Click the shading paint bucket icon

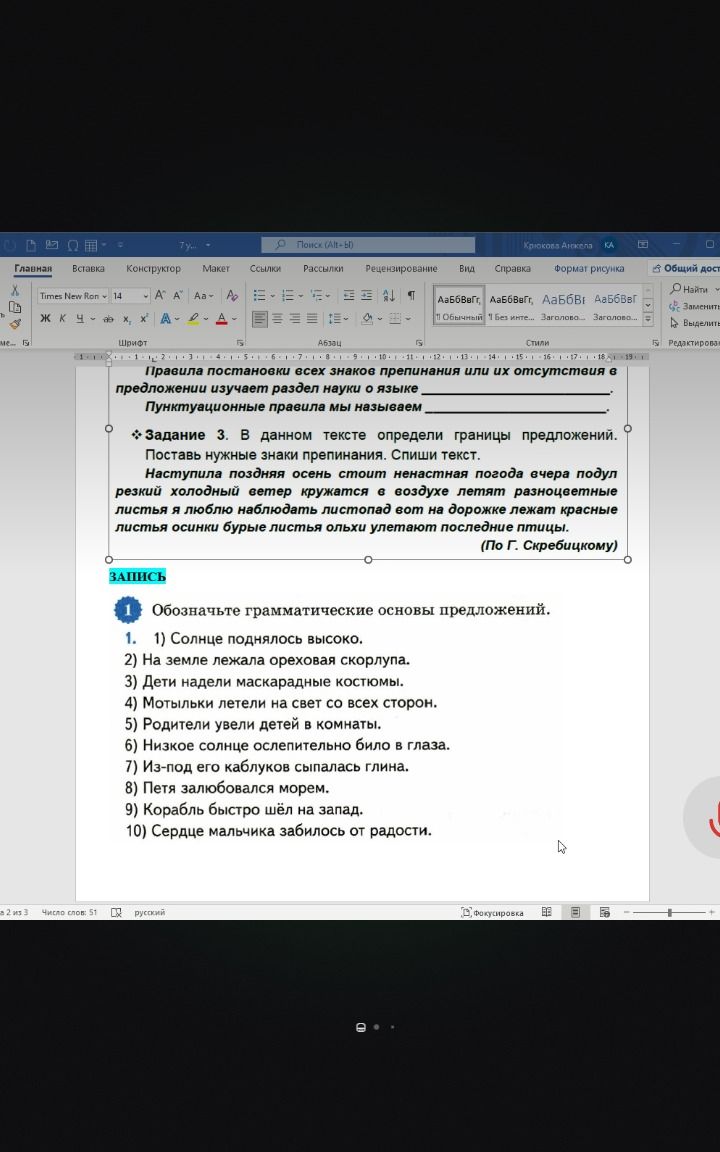[367, 318]
